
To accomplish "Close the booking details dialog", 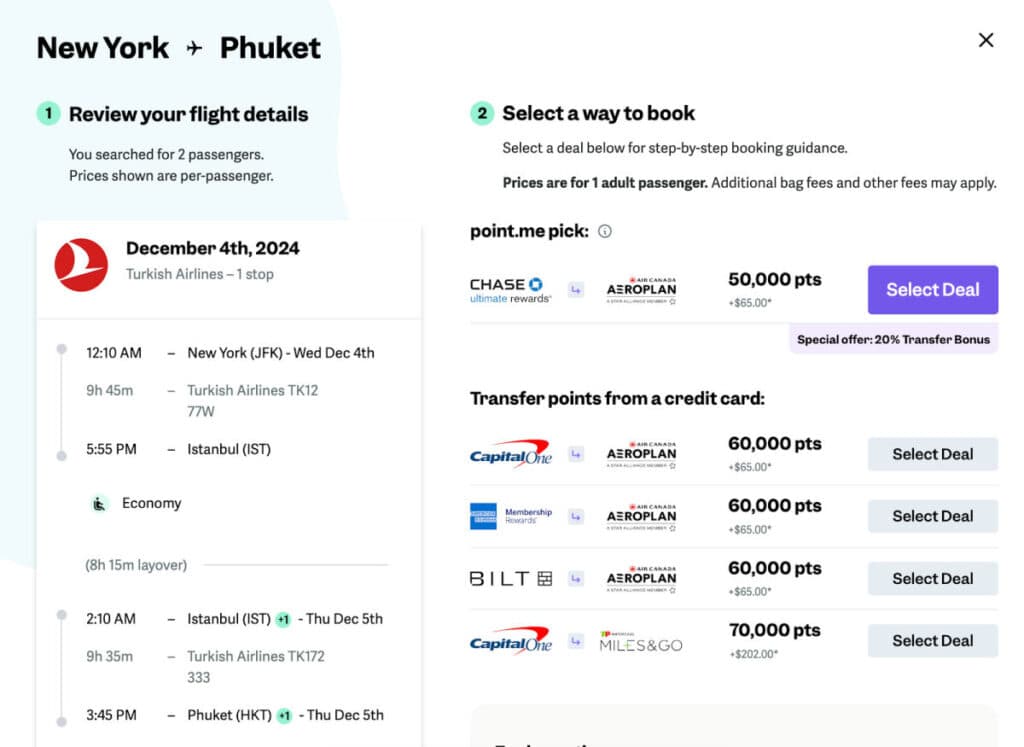I will click(x=986, y=40).
